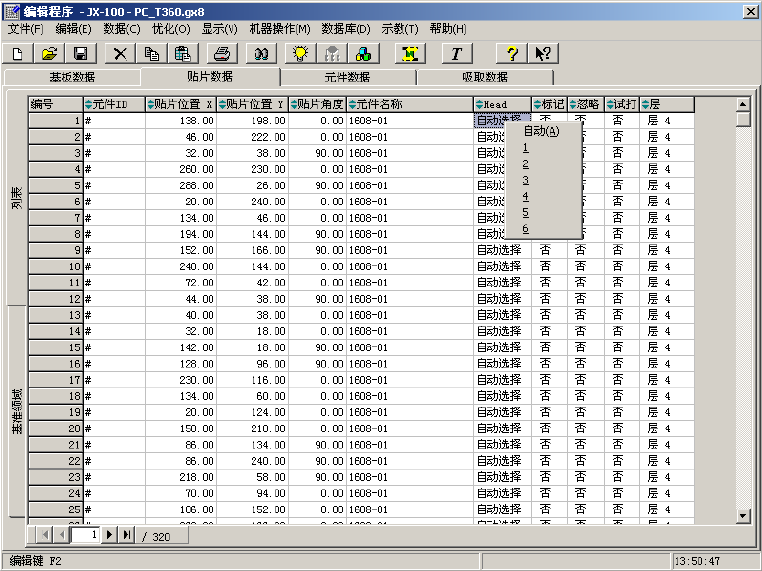Select head 3 in the Head popup list
This screenshot has width=762, height=571.
click(x=525, y=180)
